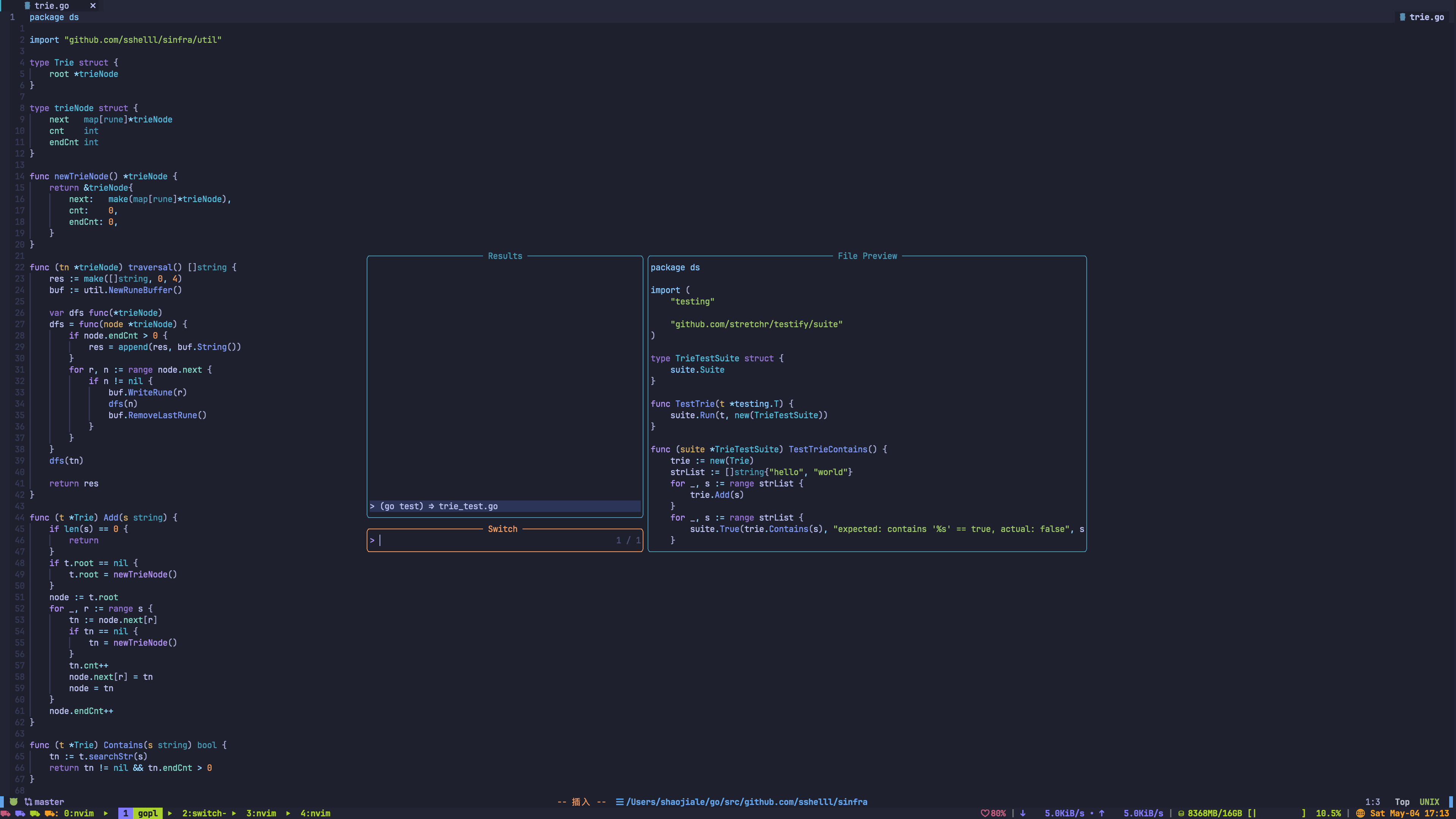Viewport: 1456px width, 819px height.
Task: Click the hamburger icon before the directory path
Action: [620, 802]
